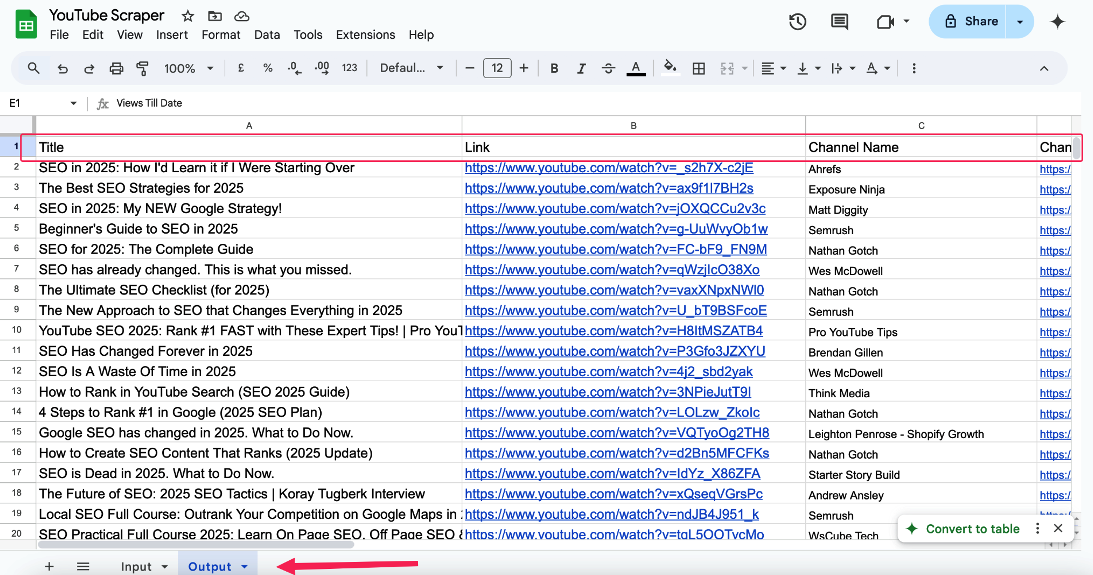Screen dimensions: 1093x575
Task: Open the Extensions menu
Action: (365, 35)
